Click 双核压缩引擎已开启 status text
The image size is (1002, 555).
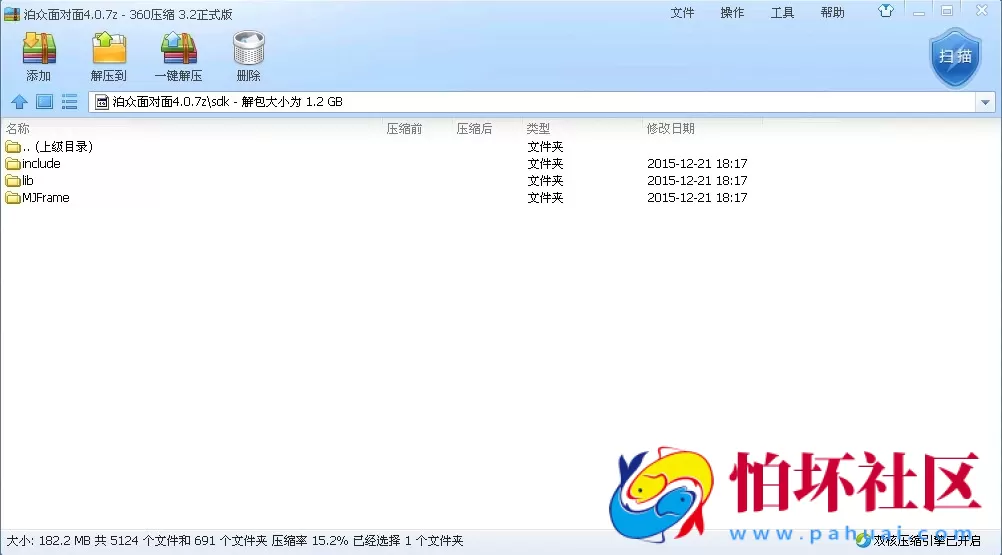927,541
